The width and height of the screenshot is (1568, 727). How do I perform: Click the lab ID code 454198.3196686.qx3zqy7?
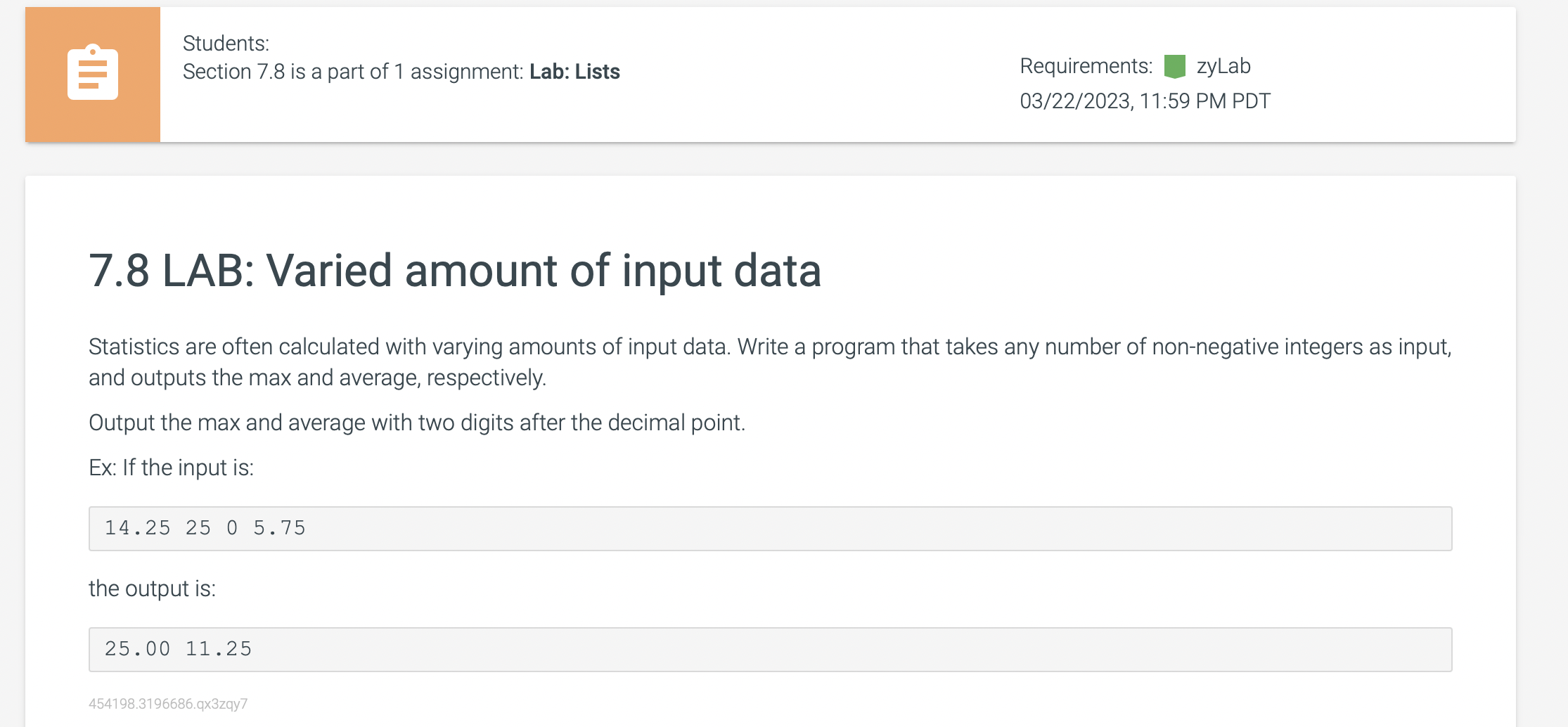coord(168,704)
